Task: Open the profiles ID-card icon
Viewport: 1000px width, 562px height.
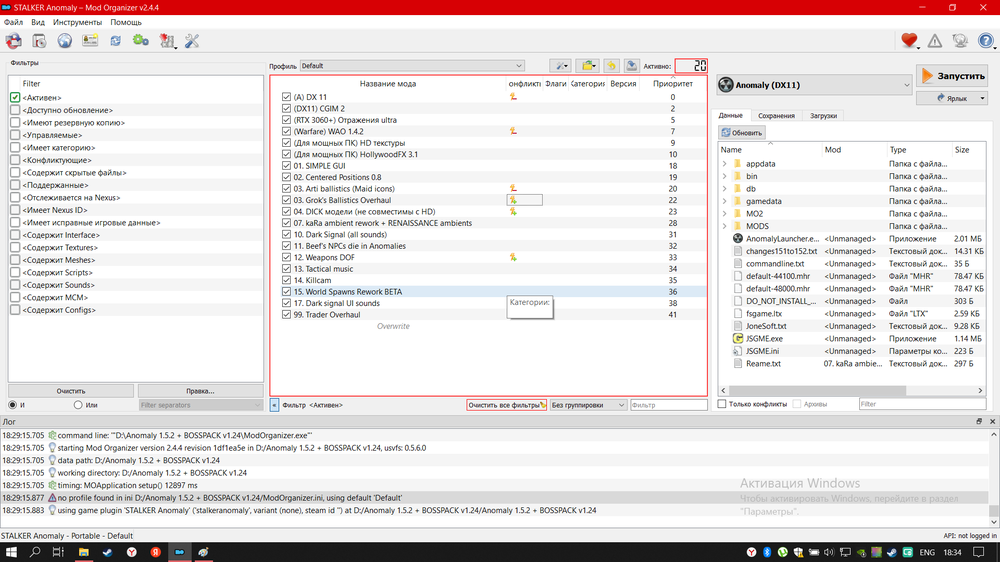Action: pos(90,41)
